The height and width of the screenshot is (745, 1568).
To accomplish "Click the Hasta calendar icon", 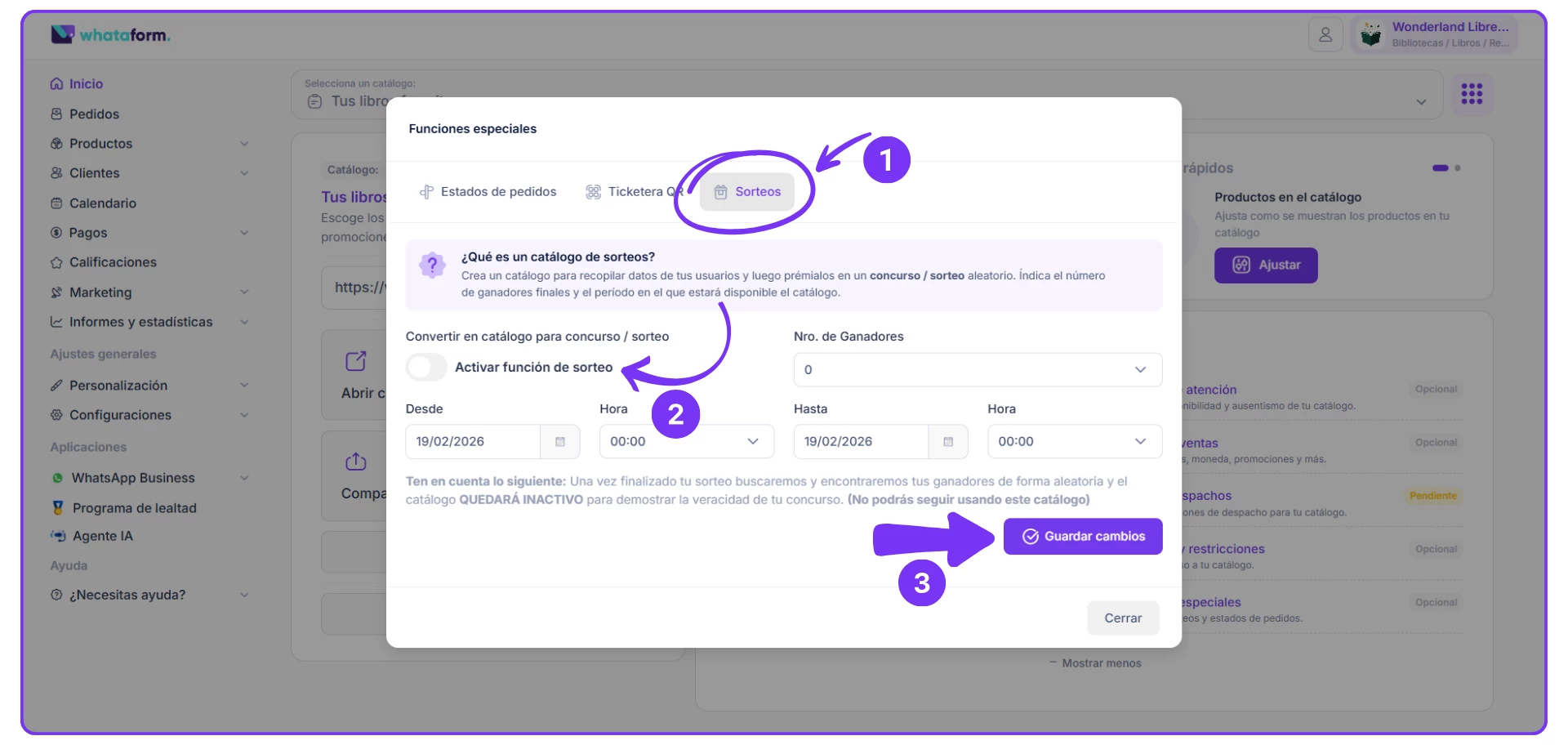I will tap(948, 442).
